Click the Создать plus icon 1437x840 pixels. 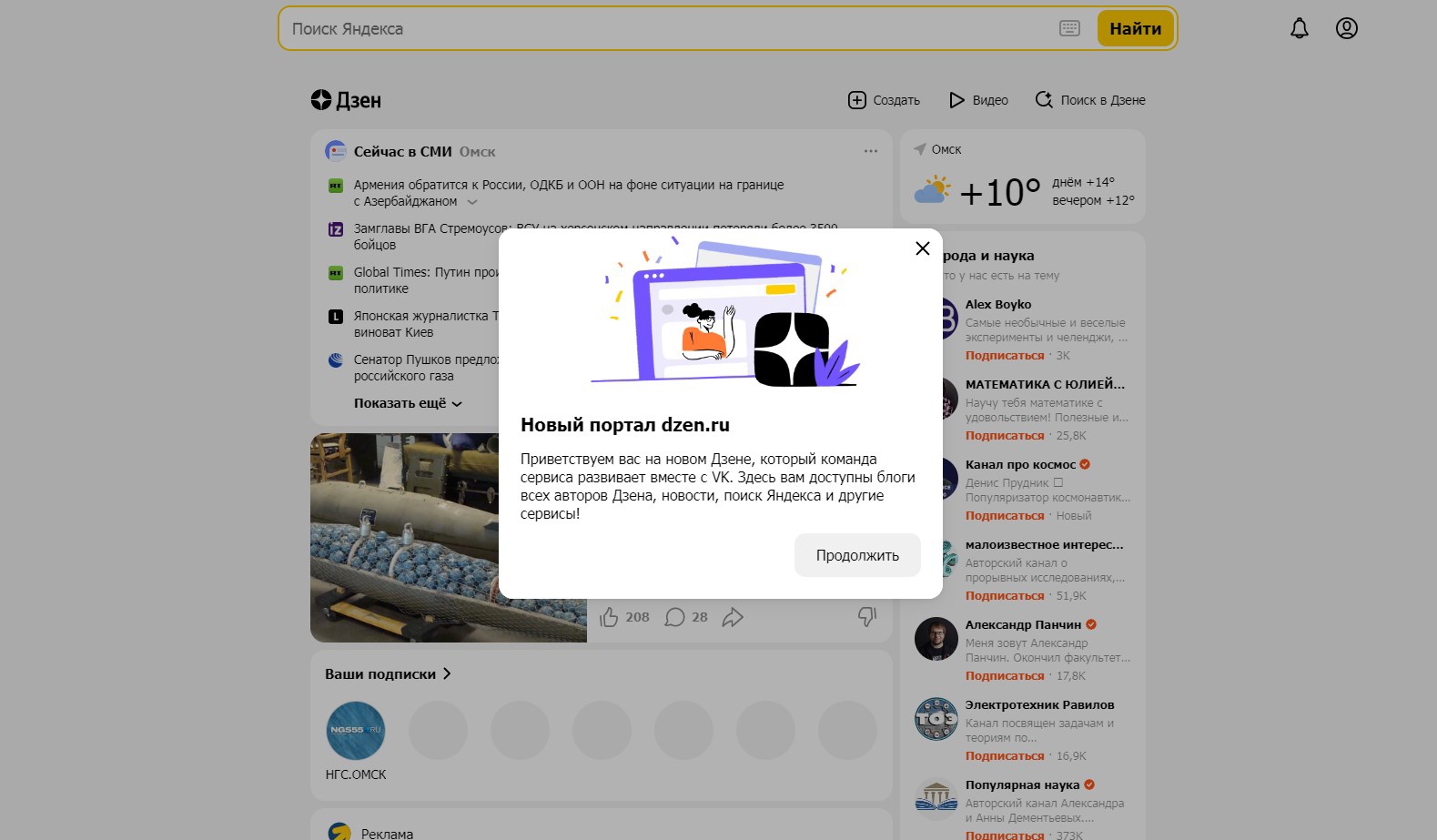[857, 100]
